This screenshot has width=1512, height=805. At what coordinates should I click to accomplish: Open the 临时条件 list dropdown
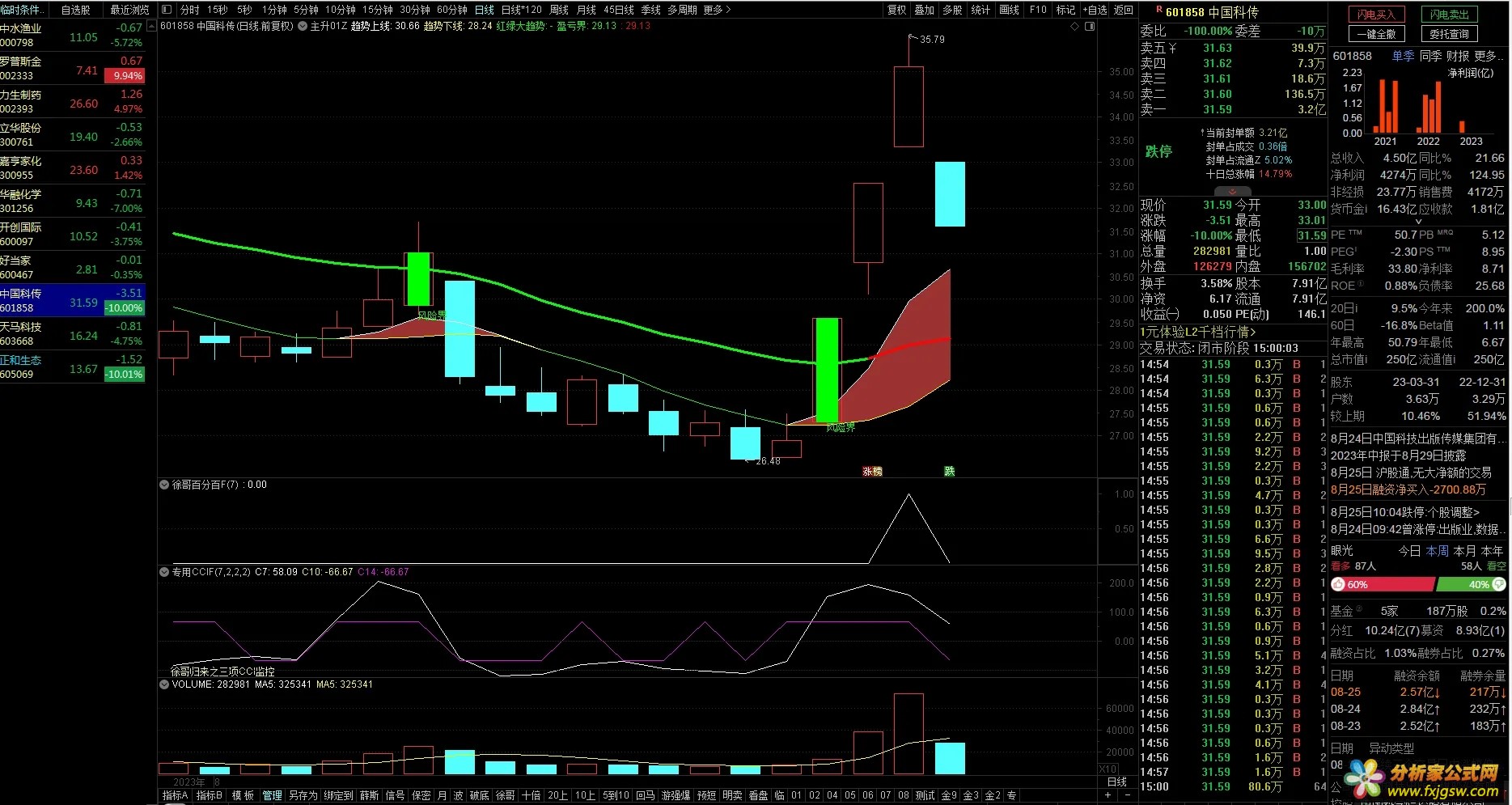(x=24, y=10)
